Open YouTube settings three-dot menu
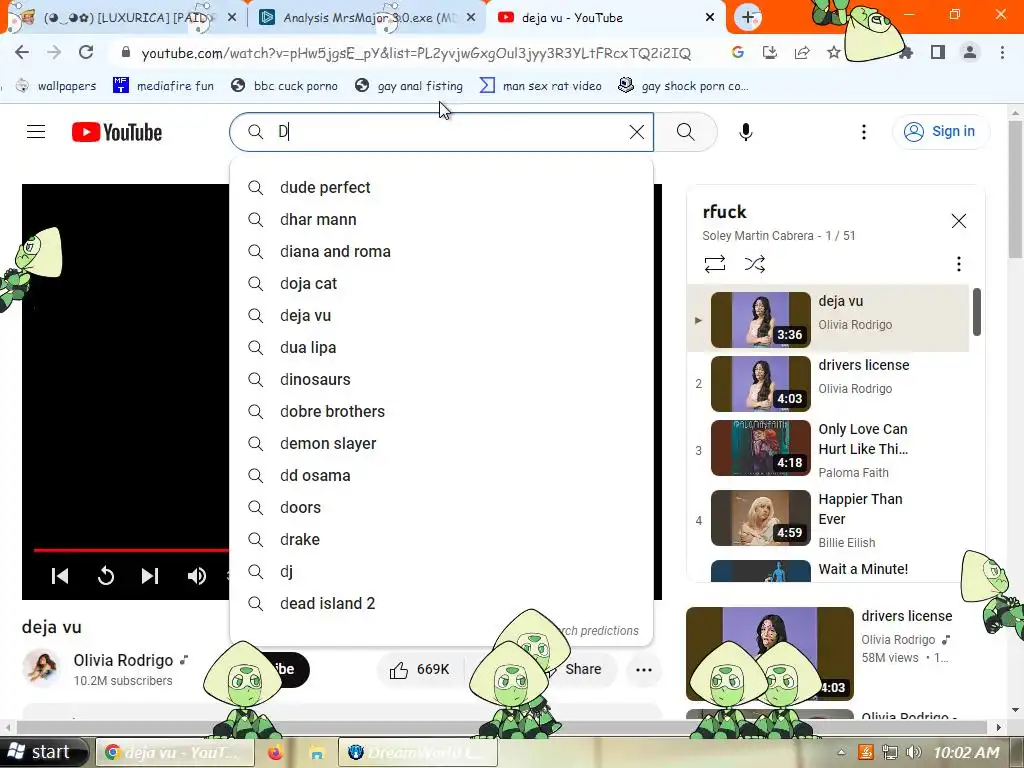Screen dimensions: 1024x768 click(x=863, y=132)
